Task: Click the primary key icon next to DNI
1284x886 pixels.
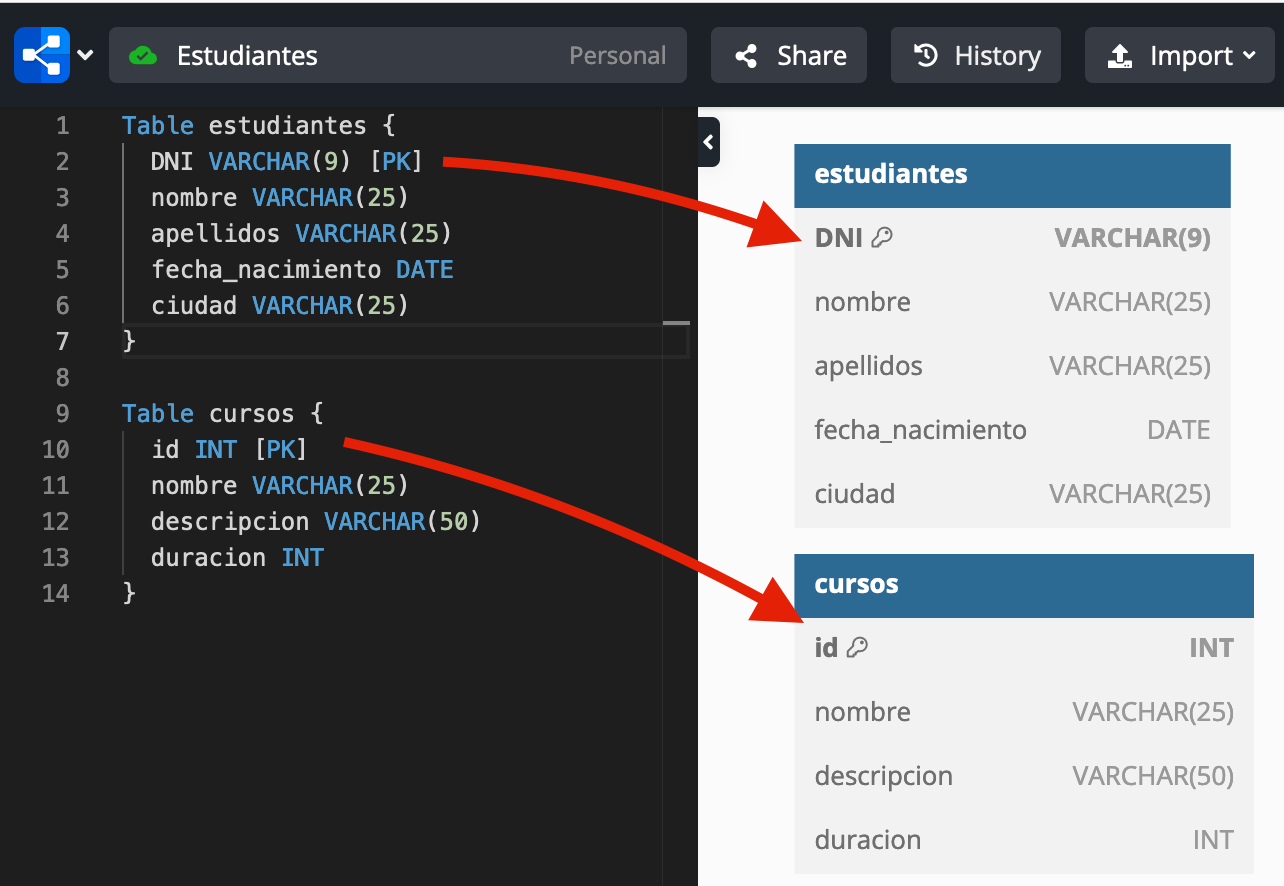Action: pyautogui.click(x=882, y=238)
